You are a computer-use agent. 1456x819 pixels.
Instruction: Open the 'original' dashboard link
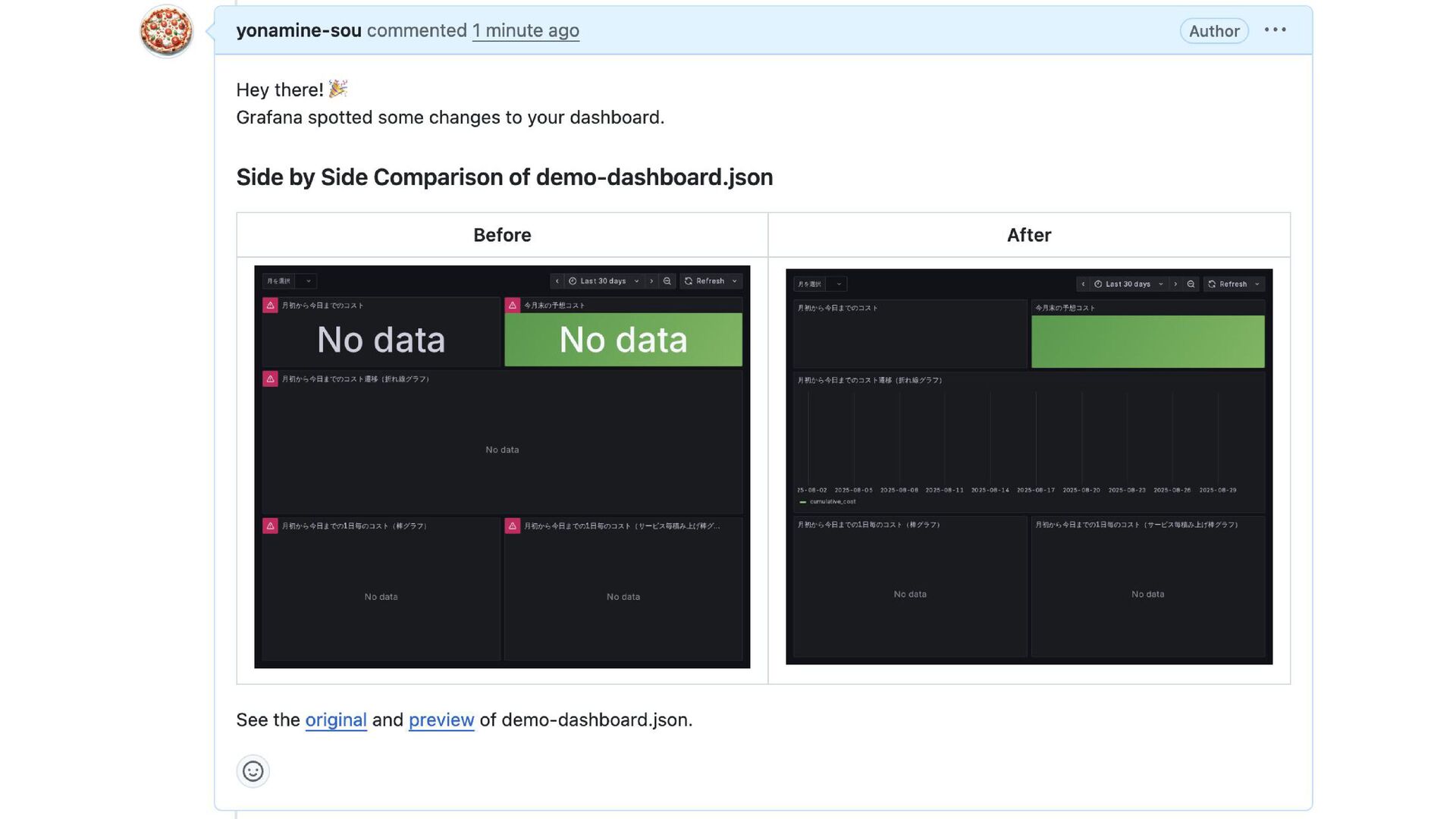[336, 720]
